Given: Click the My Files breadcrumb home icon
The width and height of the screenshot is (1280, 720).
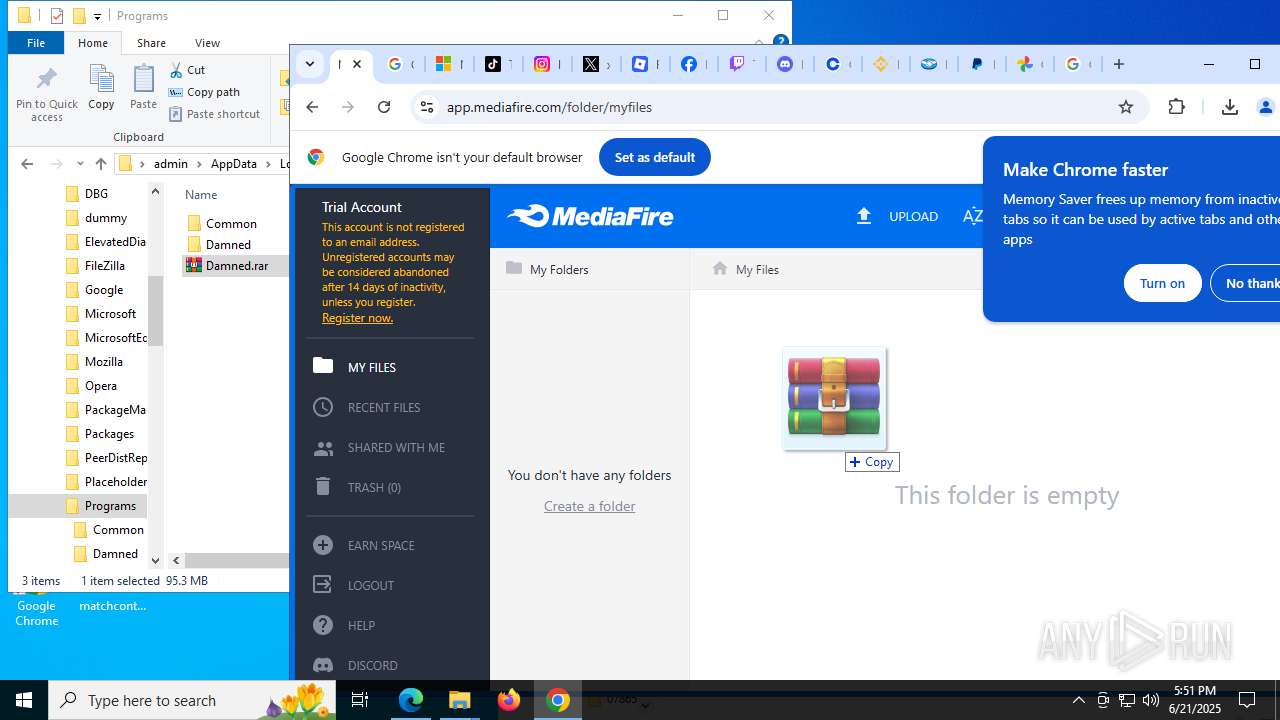Looking at the screenshot, I should 720,269.
